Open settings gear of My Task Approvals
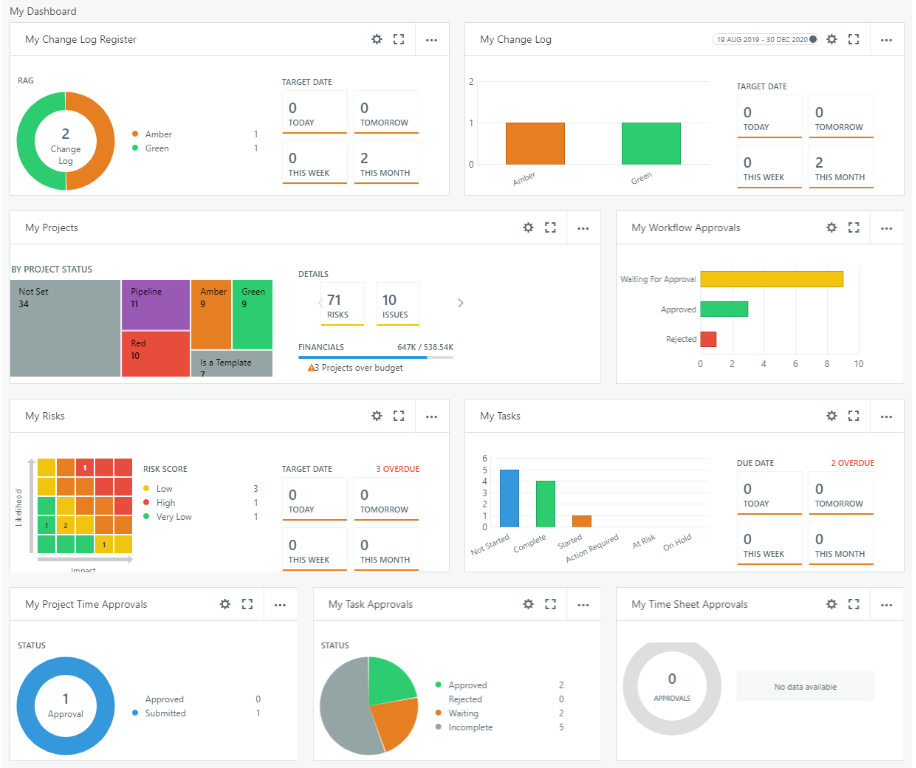Image resolution: width=916 pixels, height=768 pixels. (x=528, y=604)
